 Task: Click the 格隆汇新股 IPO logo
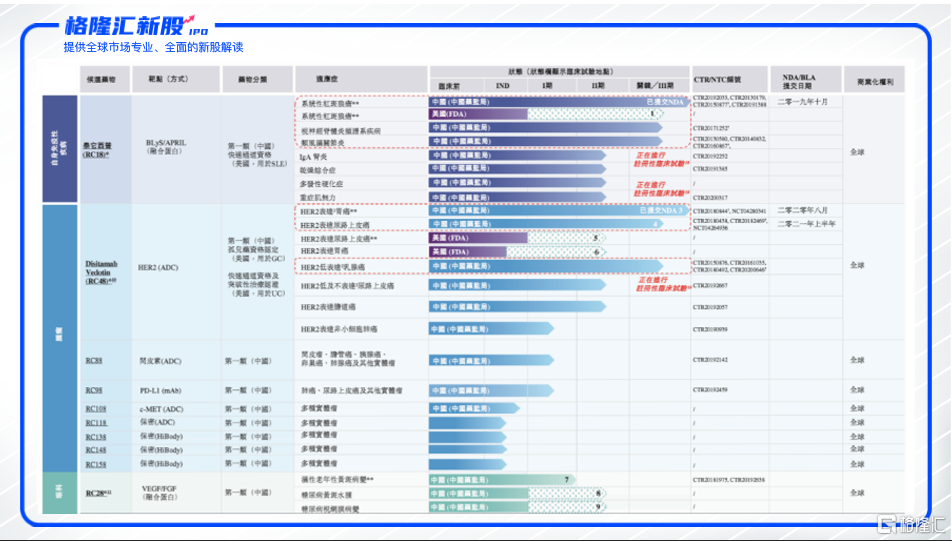[x=135, y=26]
